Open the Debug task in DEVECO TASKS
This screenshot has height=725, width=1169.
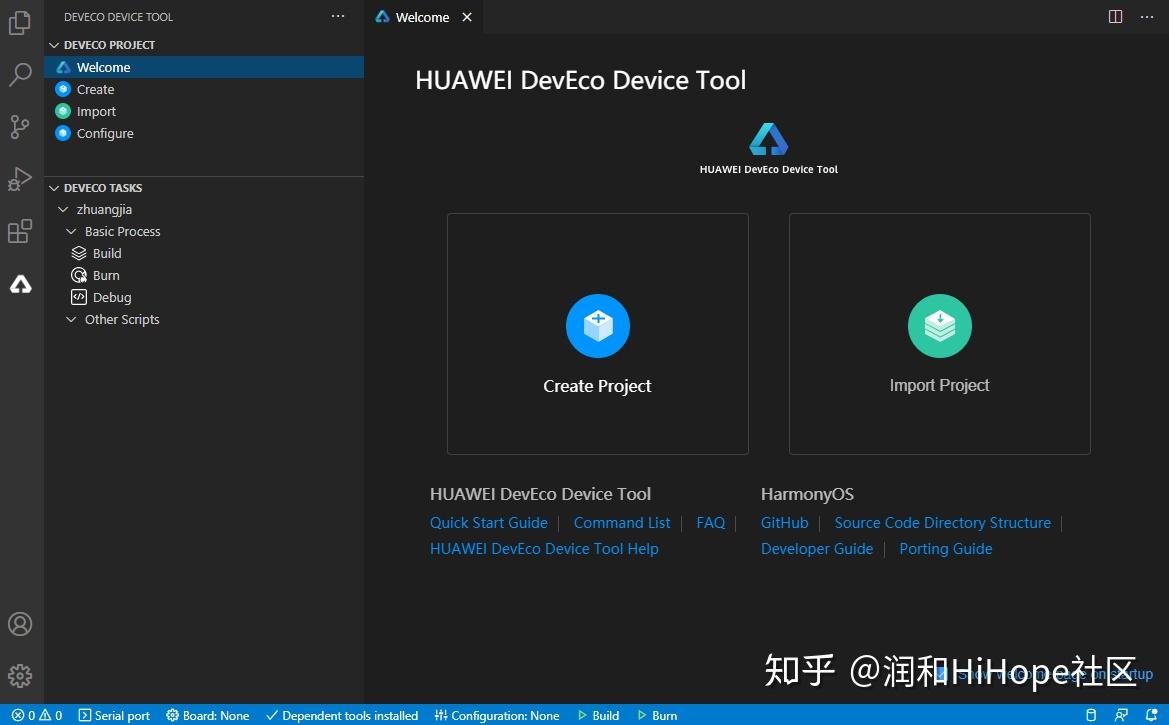point(110,297)
